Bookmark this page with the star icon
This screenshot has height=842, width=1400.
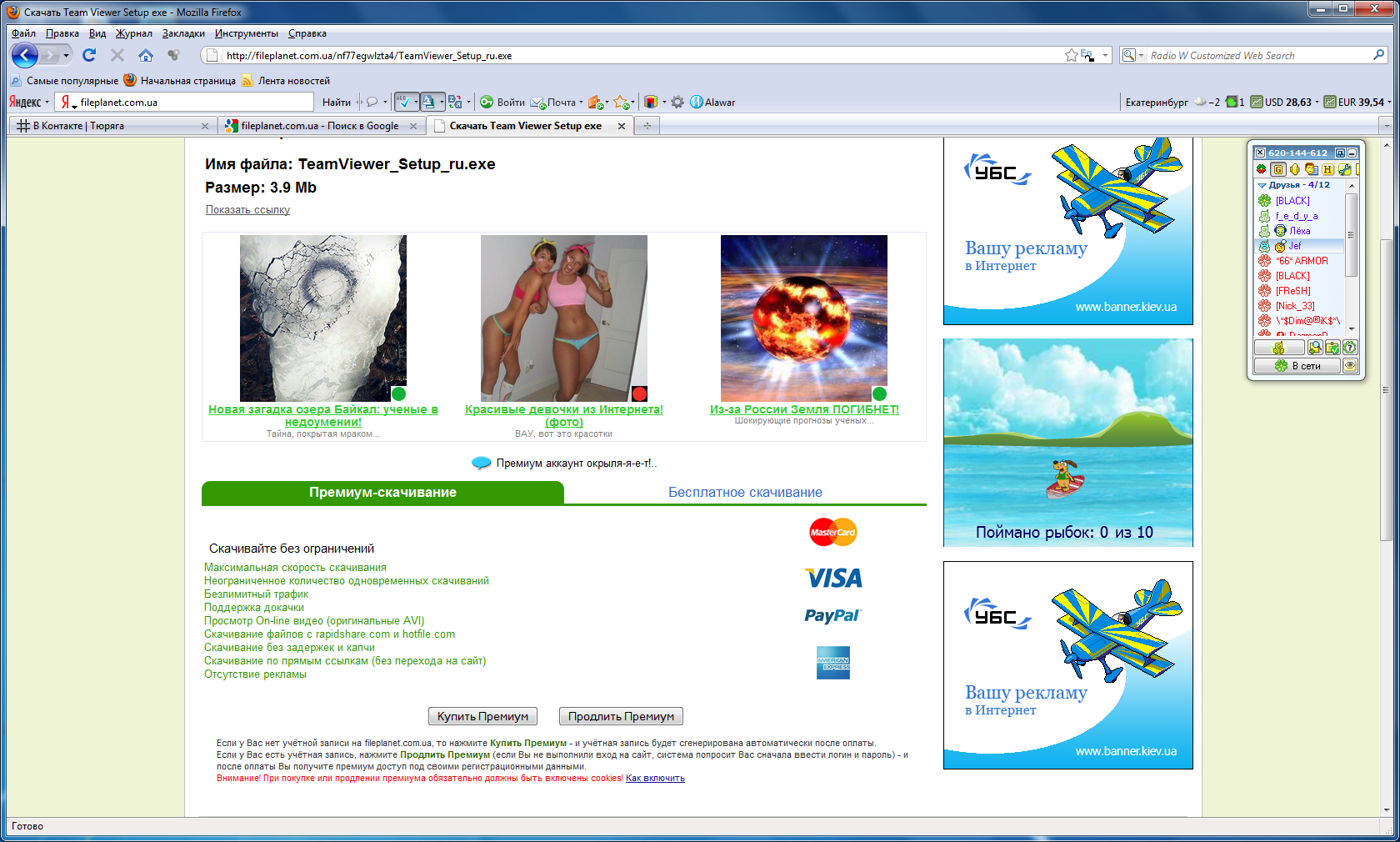click(x=1071, y=55)
